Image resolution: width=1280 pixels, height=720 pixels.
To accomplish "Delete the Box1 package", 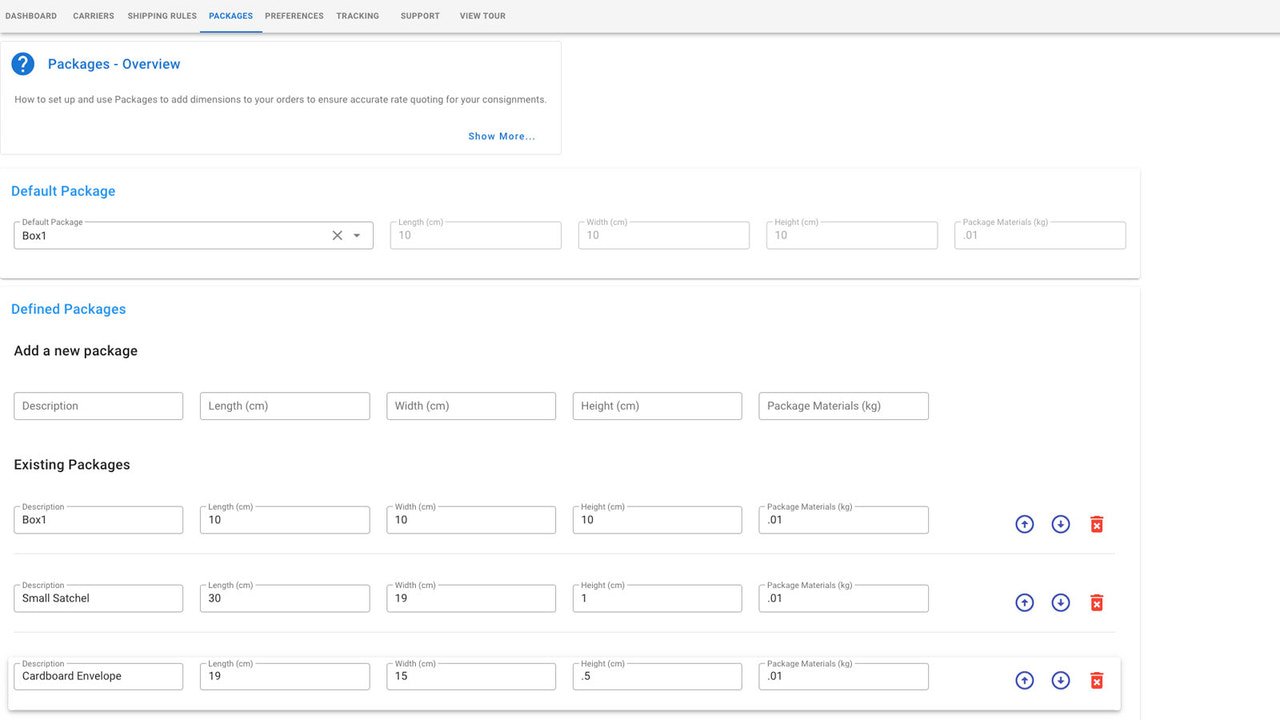I will 1096,523.
